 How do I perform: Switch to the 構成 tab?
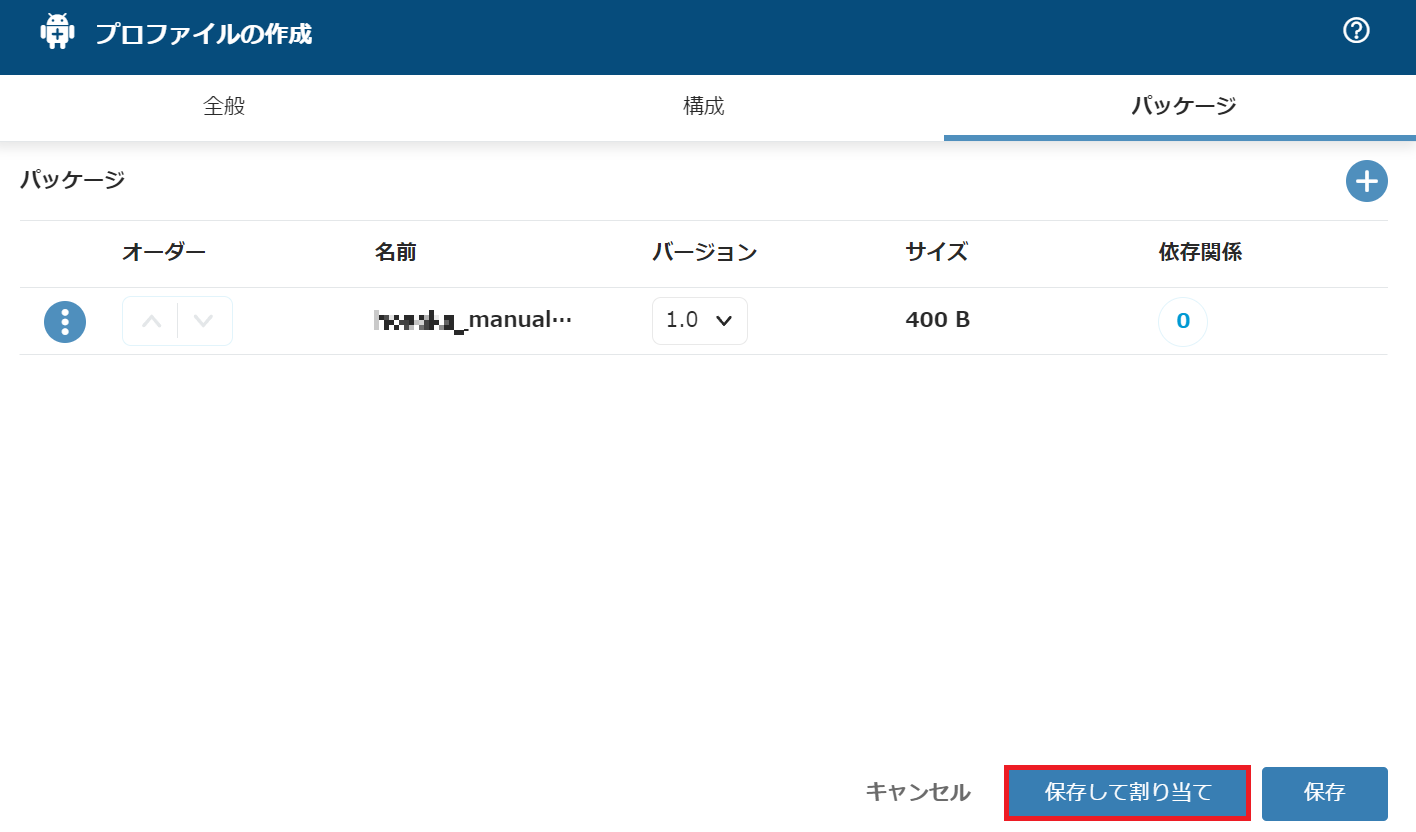(704, 106)
